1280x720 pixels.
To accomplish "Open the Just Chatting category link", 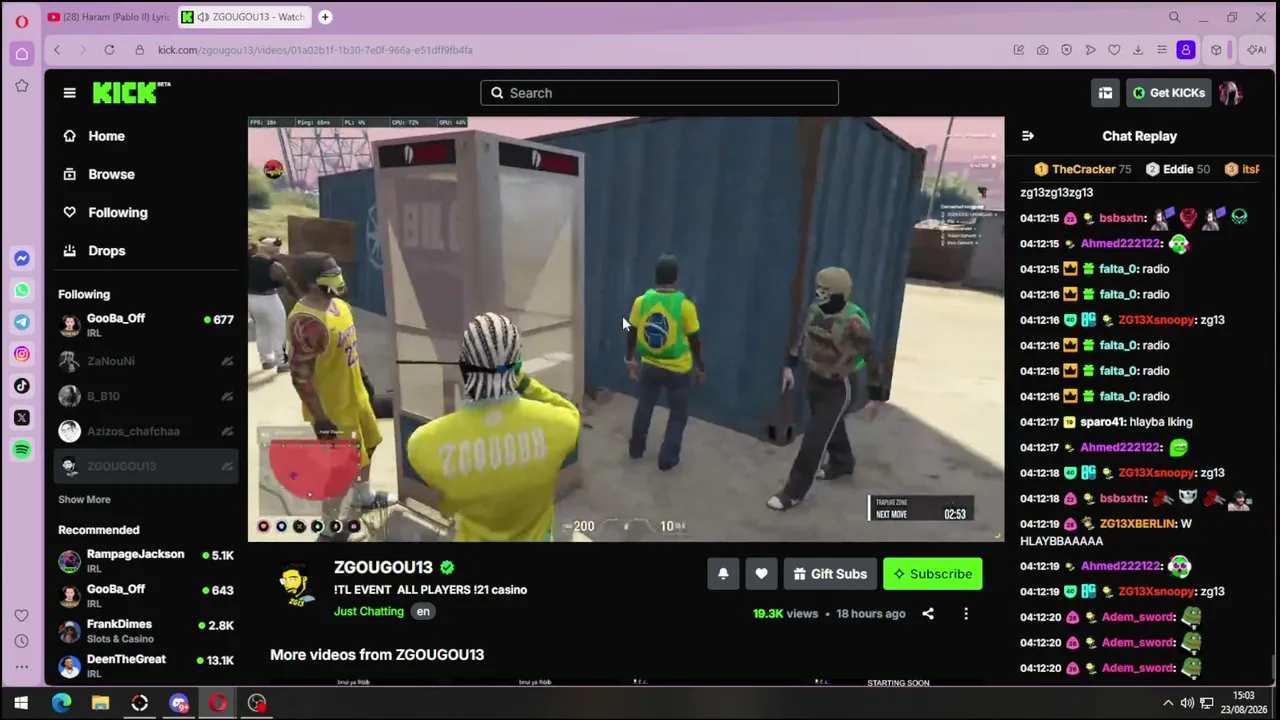I will click(x=369, y=612).
